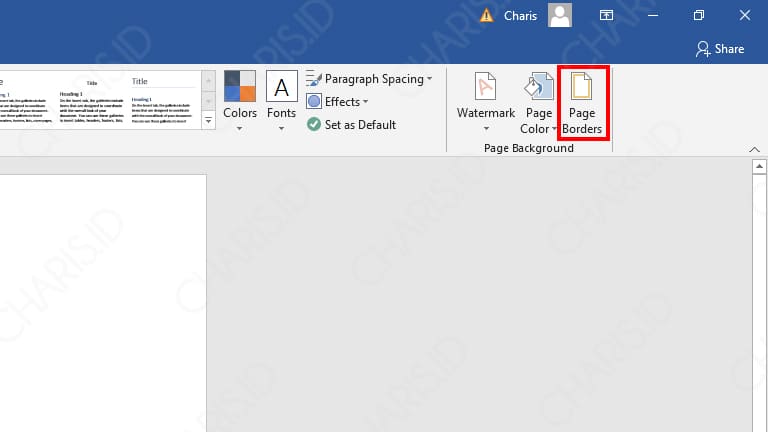Move style gallery up one row
Screen dimensions: 768x432
coord(208,80)
